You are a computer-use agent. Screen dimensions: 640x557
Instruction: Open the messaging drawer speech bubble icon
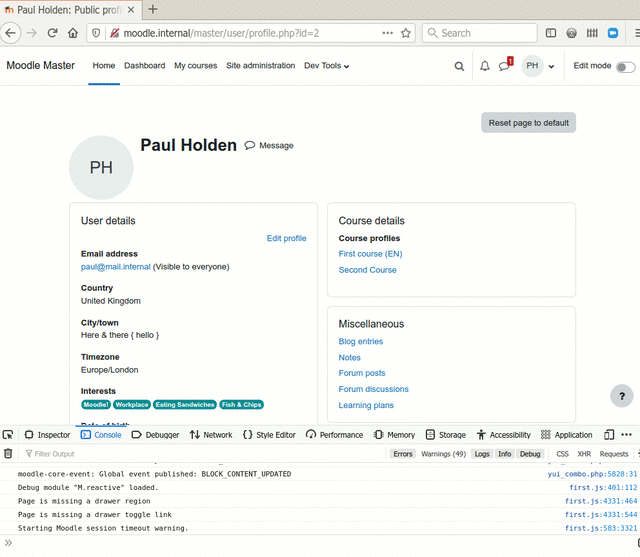point(504,66)
